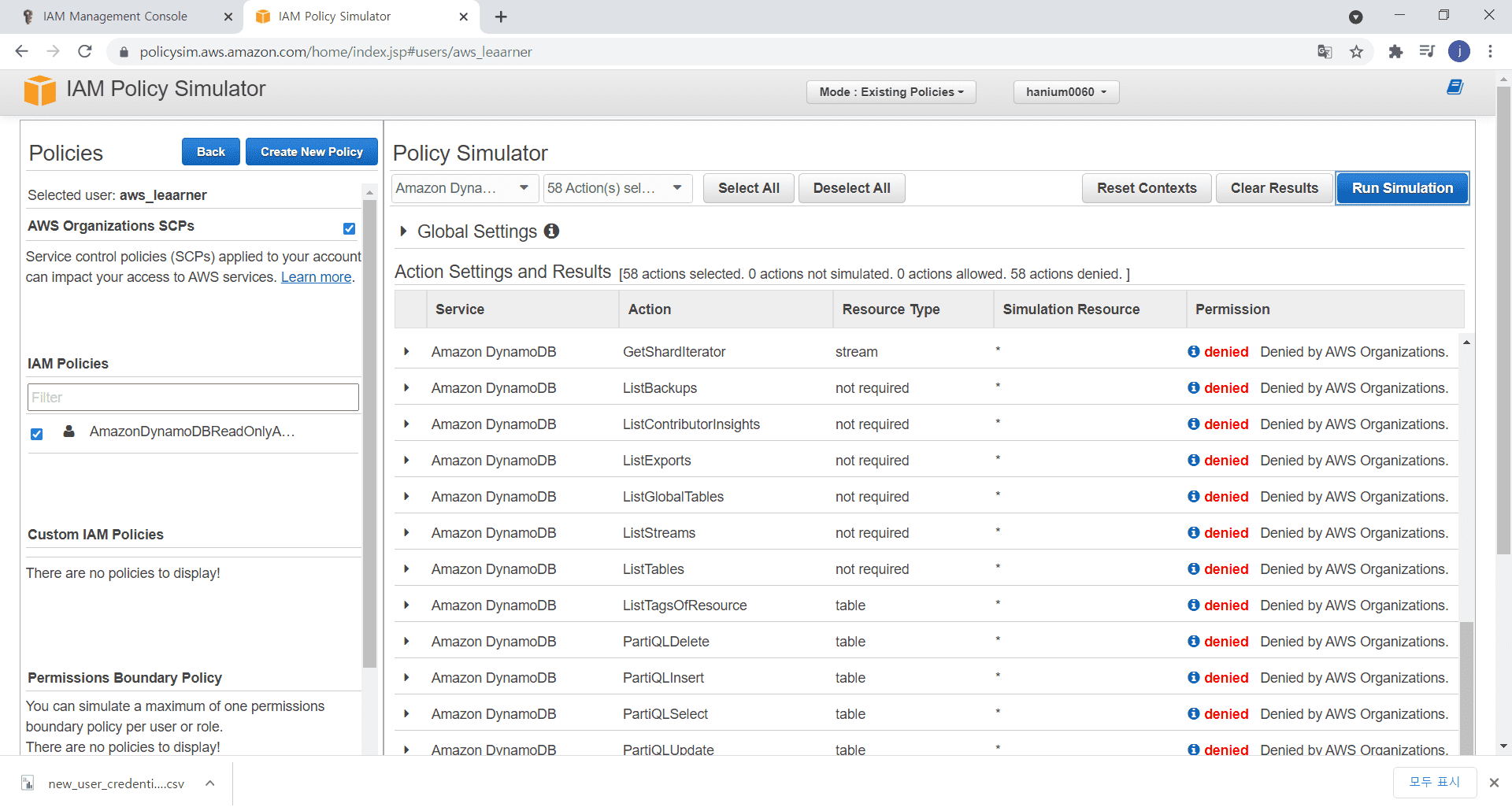Open a new browser tab

pyautogui.click(x=501, y=17)
